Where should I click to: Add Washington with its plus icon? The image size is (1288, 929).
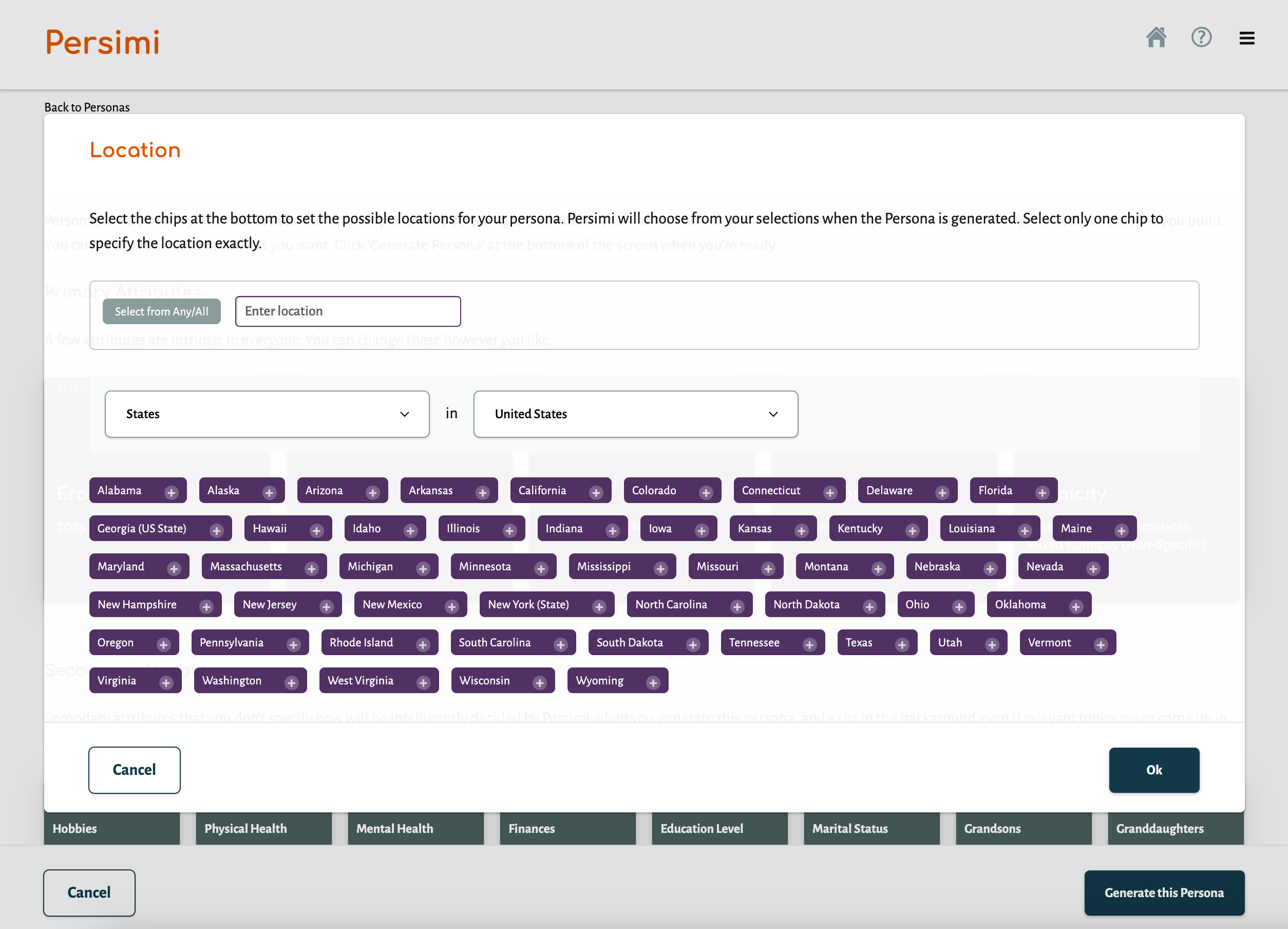point(291,683)
